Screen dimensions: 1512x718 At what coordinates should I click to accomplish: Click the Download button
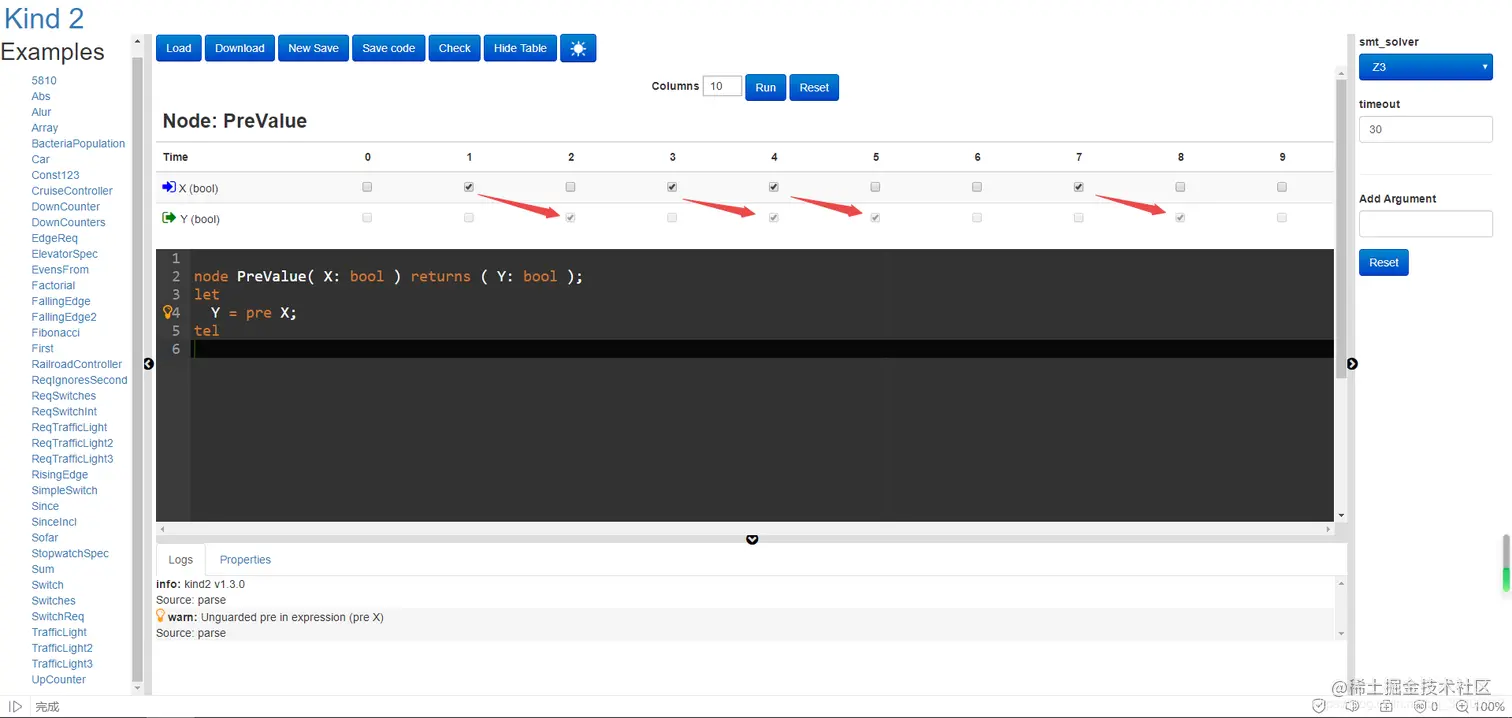click(240, 48)
